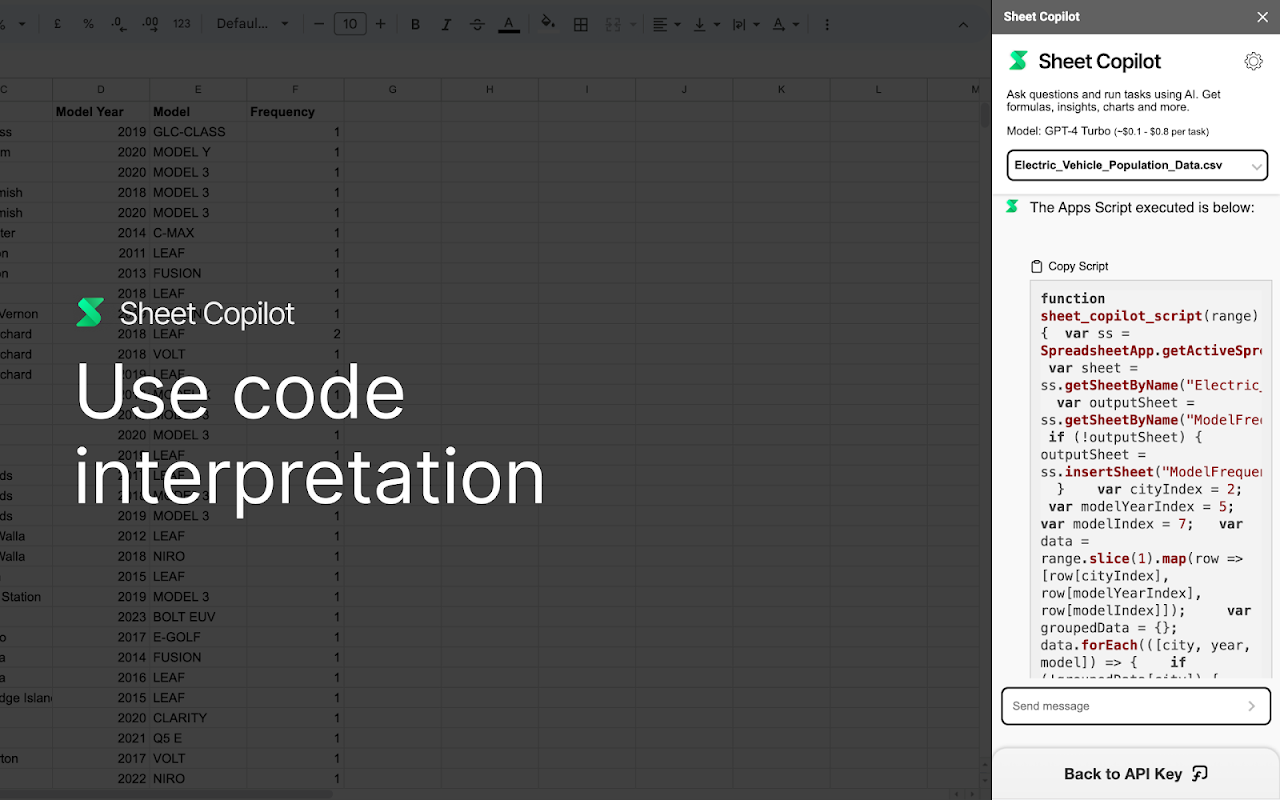The image size is (1280, 800).
Task: Select column G header
Action: coord(392,90)
